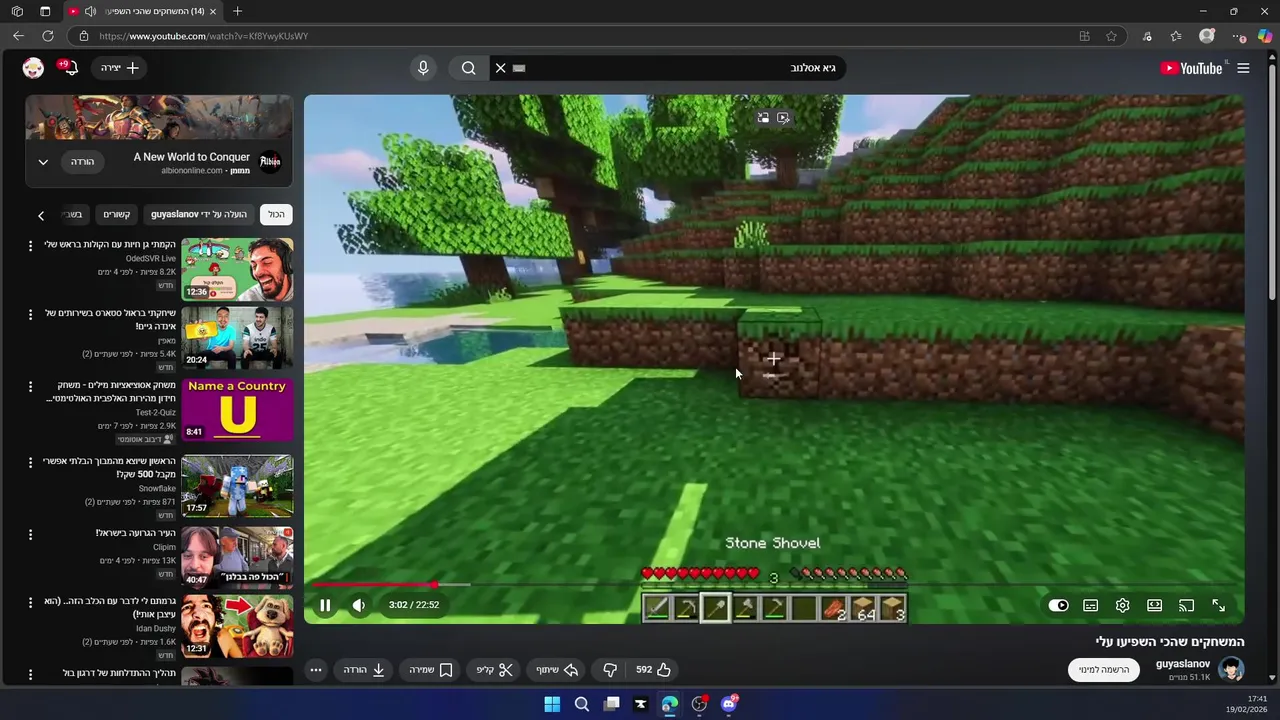Toggle the autoplay switch in player

1058,605
